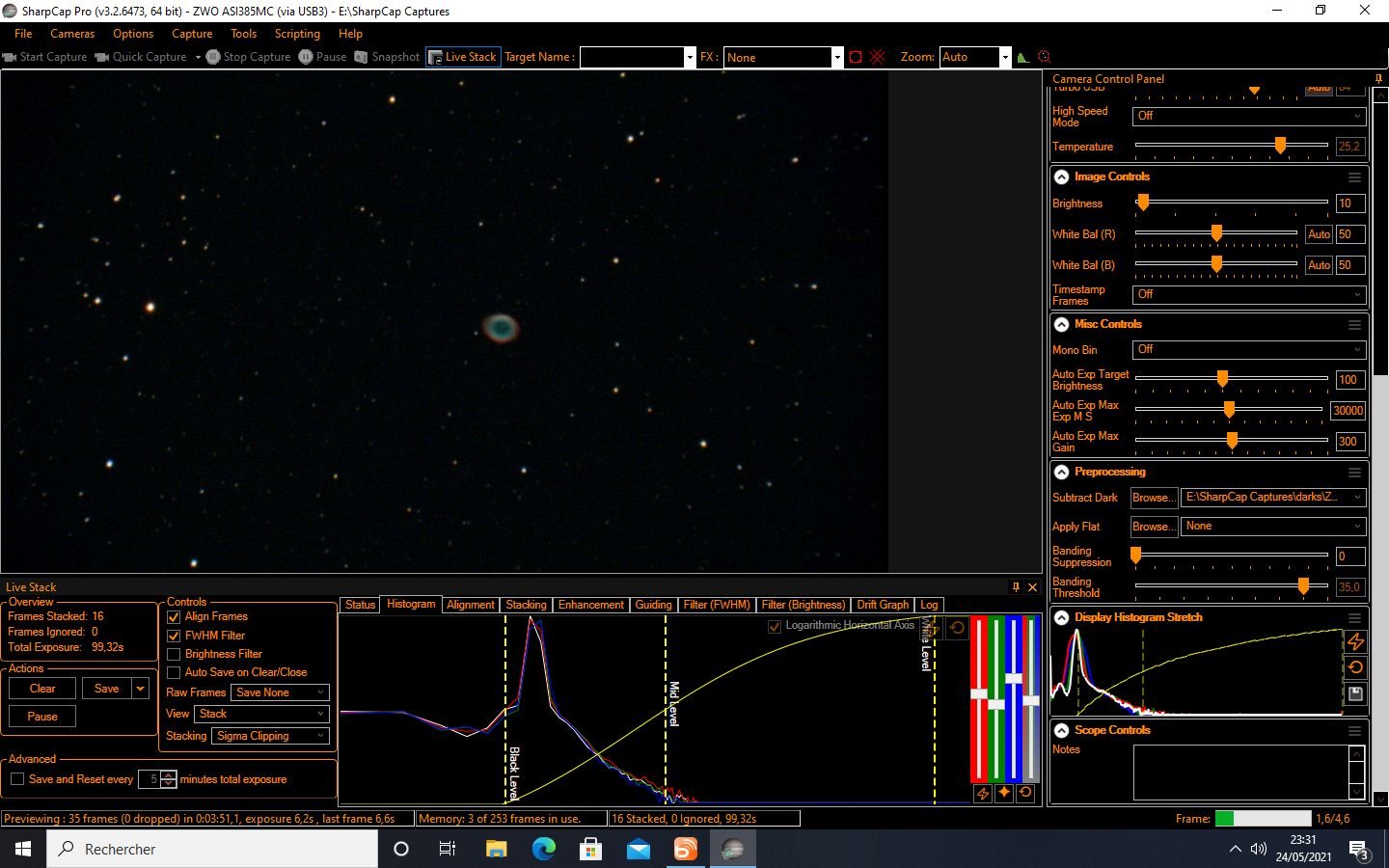This screenshot has width=1389, height=868.
Task: Click the red selection area square icon
Action: (856, 57)
